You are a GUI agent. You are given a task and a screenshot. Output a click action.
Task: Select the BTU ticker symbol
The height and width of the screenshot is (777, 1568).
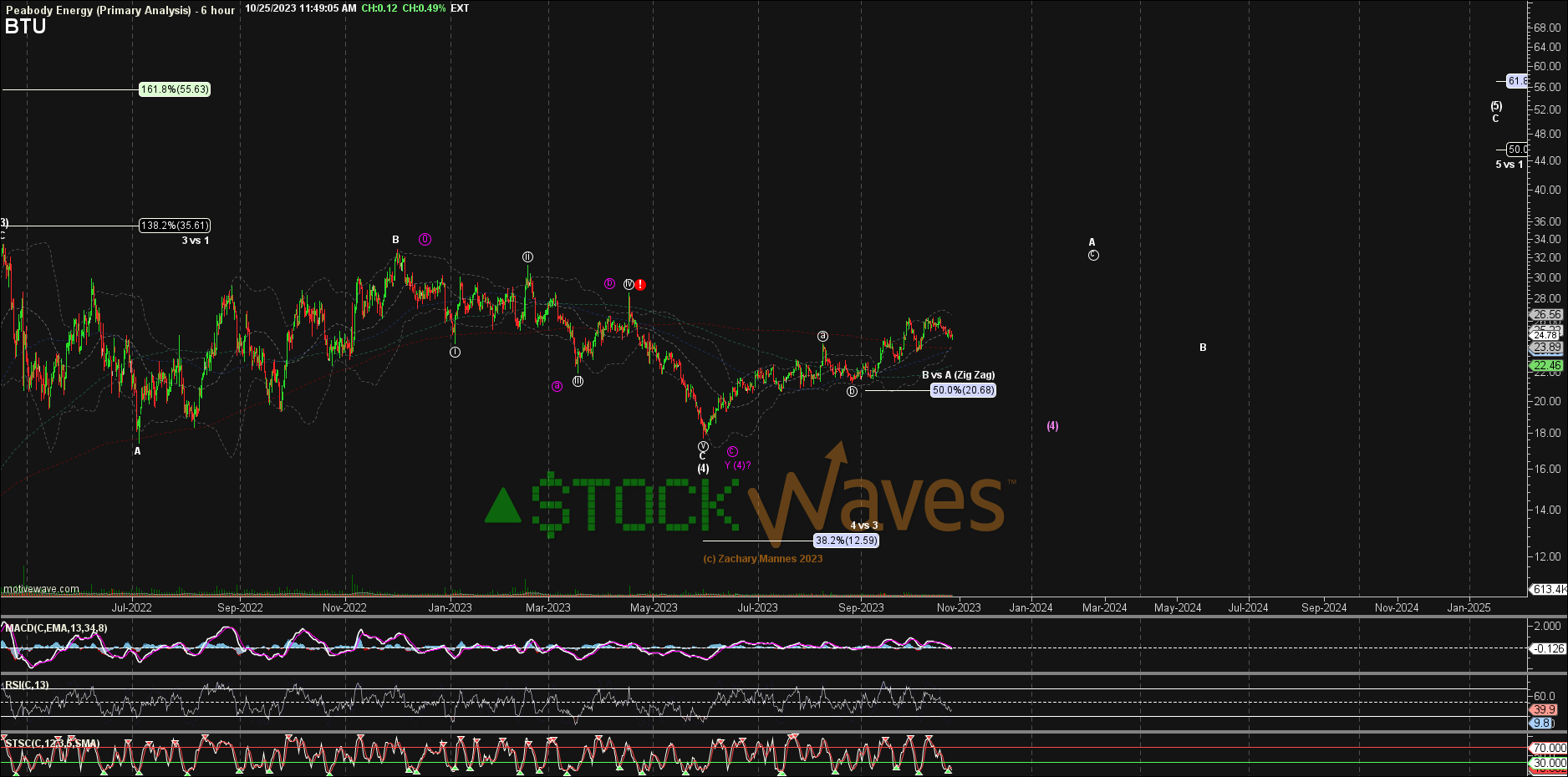25,27
